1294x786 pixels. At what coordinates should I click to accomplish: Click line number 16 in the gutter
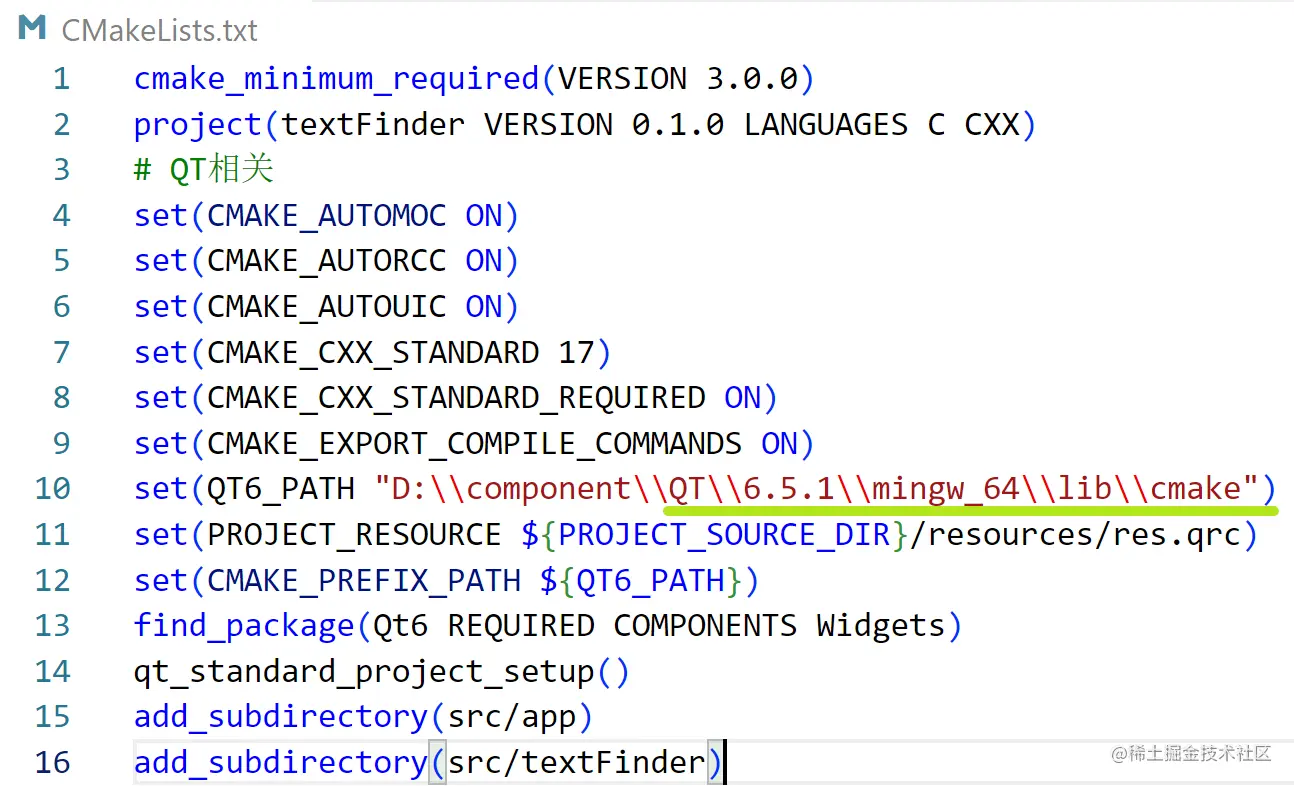[52, 762]
